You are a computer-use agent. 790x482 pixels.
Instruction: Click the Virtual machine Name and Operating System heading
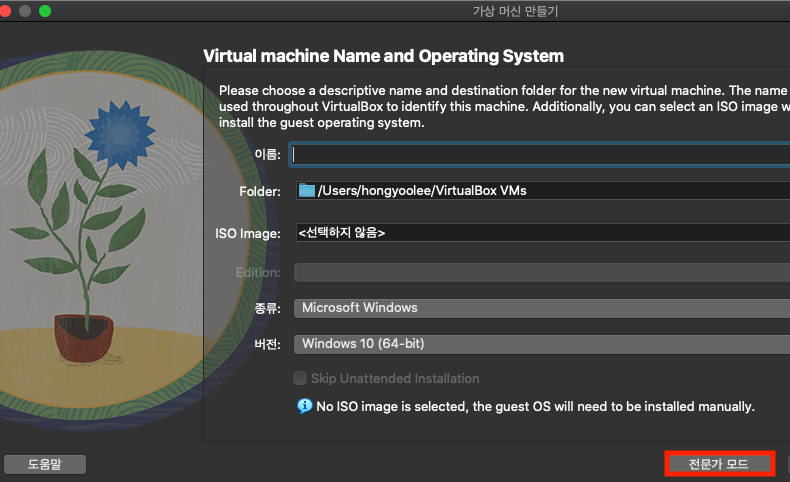point(383,56)
